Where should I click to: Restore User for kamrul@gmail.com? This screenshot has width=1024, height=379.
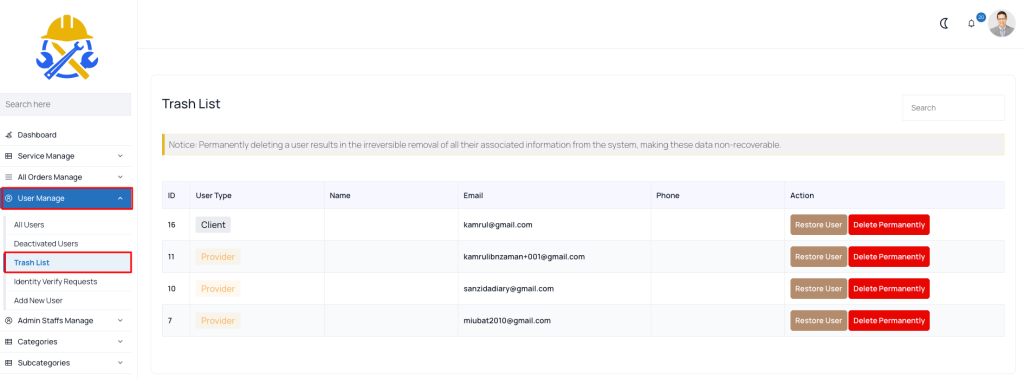click(x=818, y=225)
